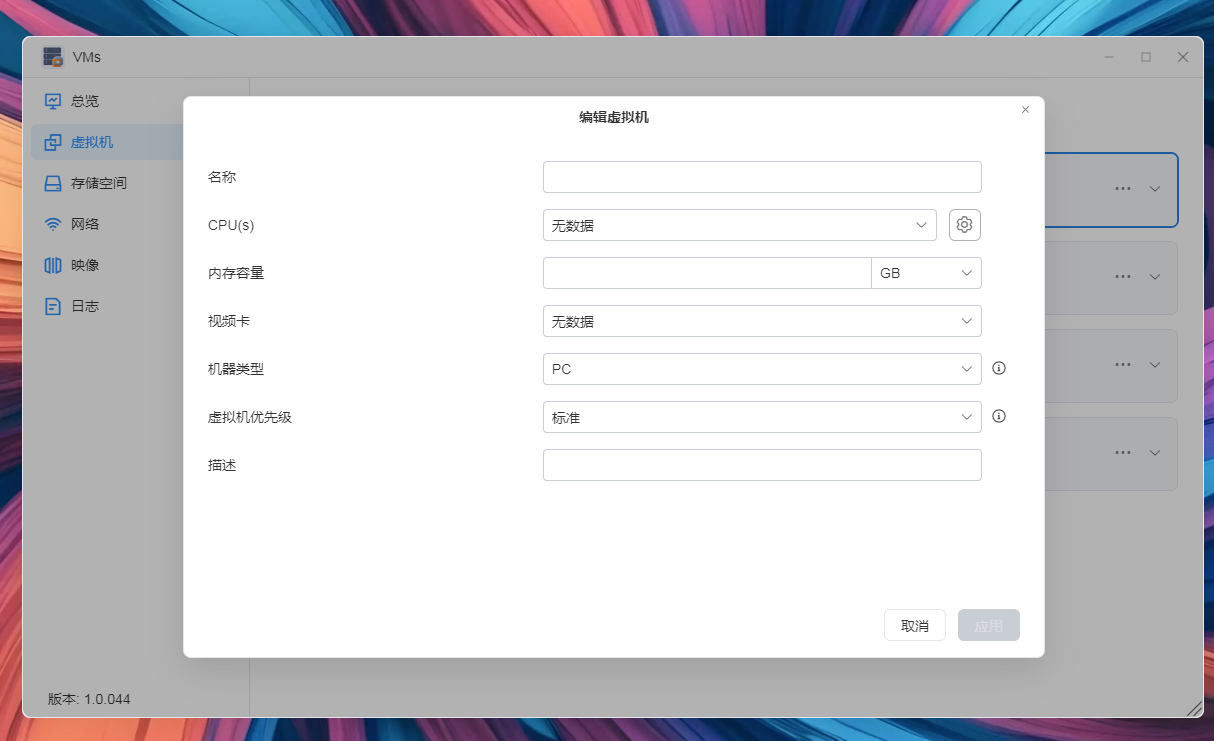Expand the fourth VM card chevron
Viewport: 1214px width, 741px height.
(x=1155, y=452)
